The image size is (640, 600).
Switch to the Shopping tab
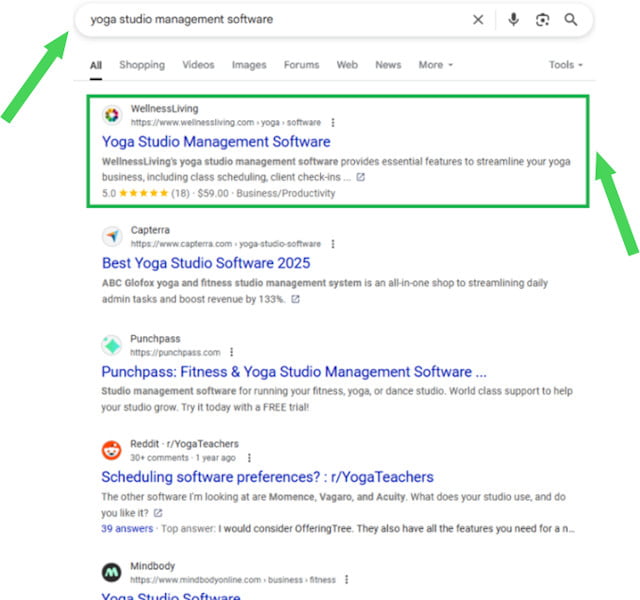click(142, 65)
